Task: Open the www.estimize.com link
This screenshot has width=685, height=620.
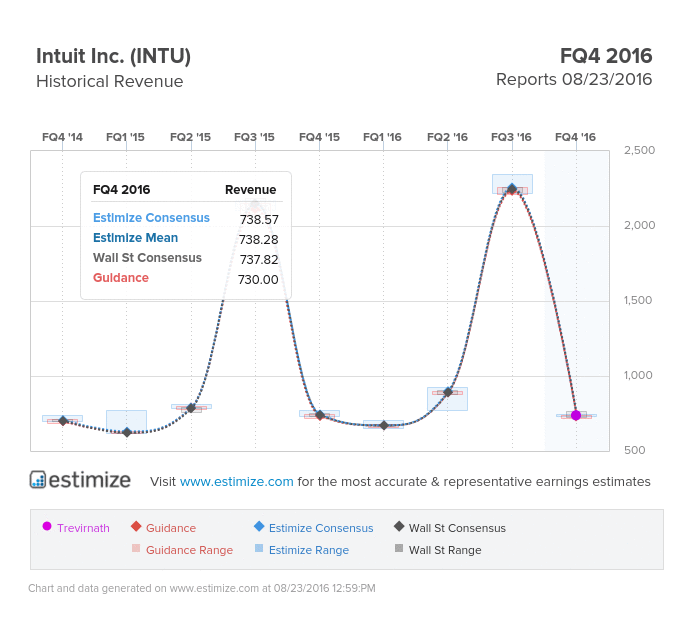Action: click(x=236, y=481)
